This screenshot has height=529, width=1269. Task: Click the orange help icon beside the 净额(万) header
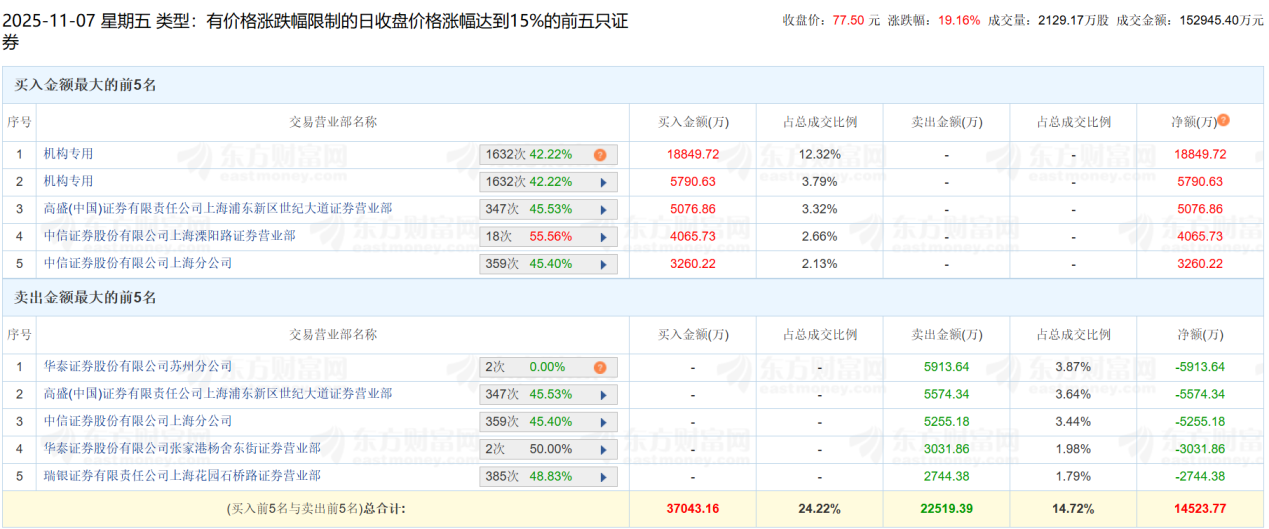pyautogui.click(x=1223, y=121)
